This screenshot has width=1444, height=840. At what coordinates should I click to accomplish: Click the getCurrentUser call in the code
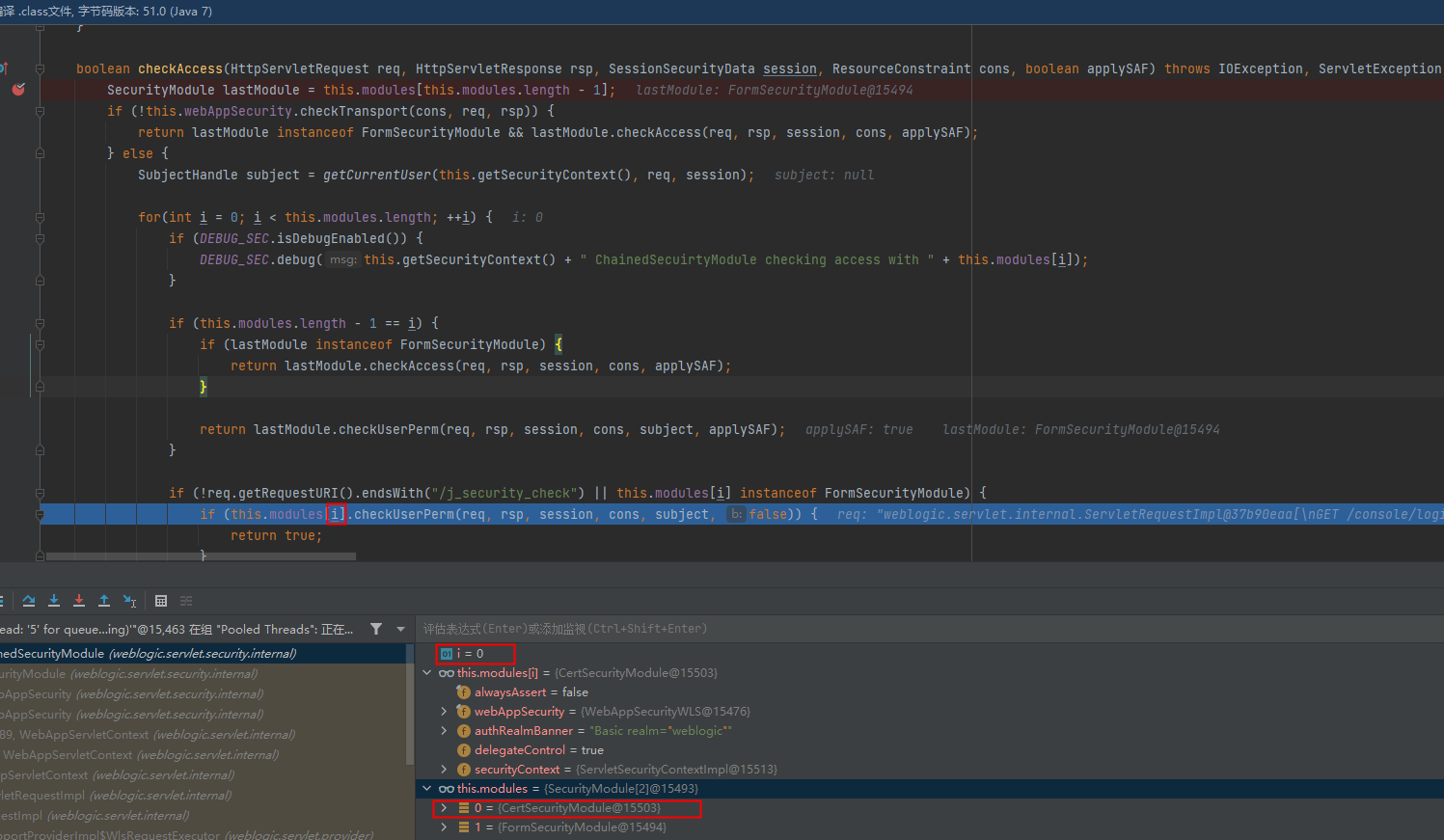point(377,175)
